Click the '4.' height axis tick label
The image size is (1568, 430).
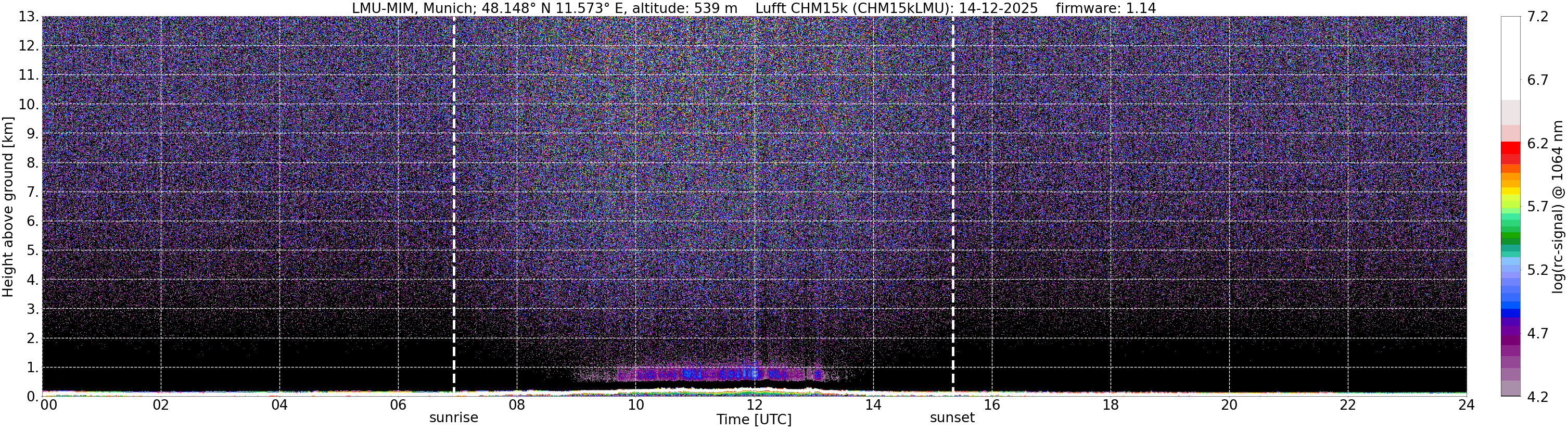(x=33, y=280)
